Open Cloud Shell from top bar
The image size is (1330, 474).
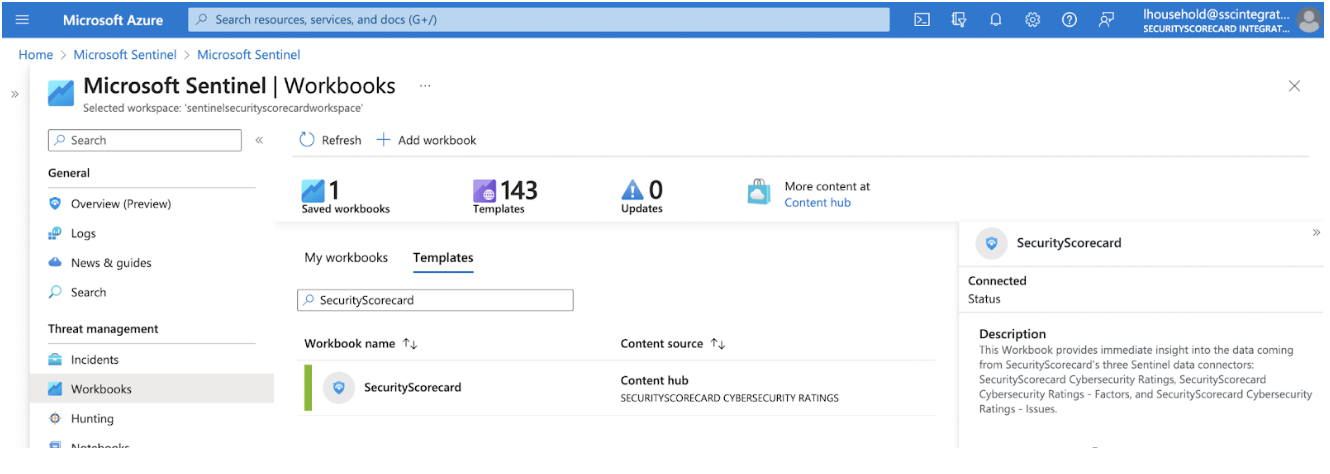pos(922,20)
